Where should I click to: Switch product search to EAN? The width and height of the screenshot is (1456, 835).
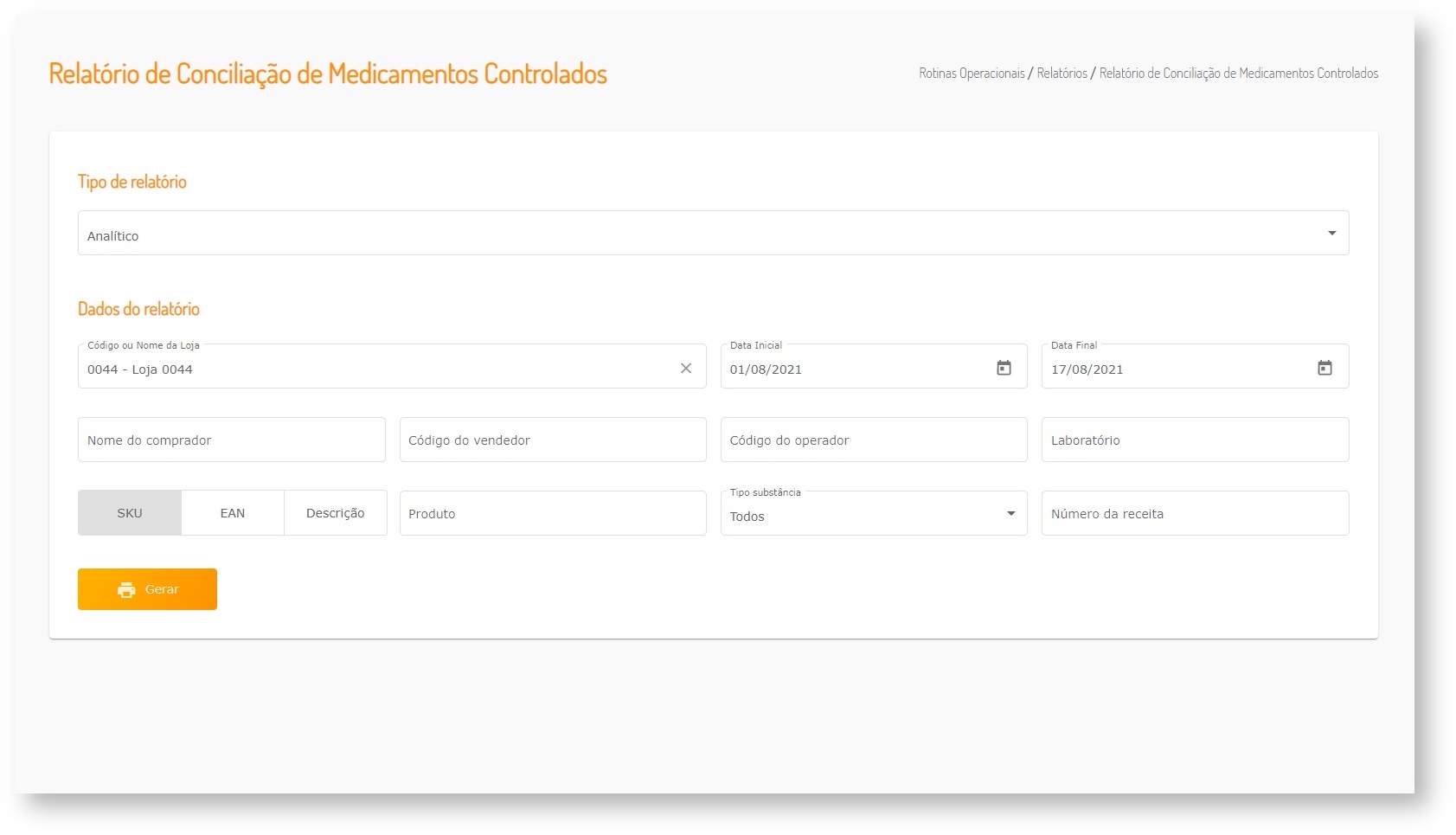coord(233,513)
